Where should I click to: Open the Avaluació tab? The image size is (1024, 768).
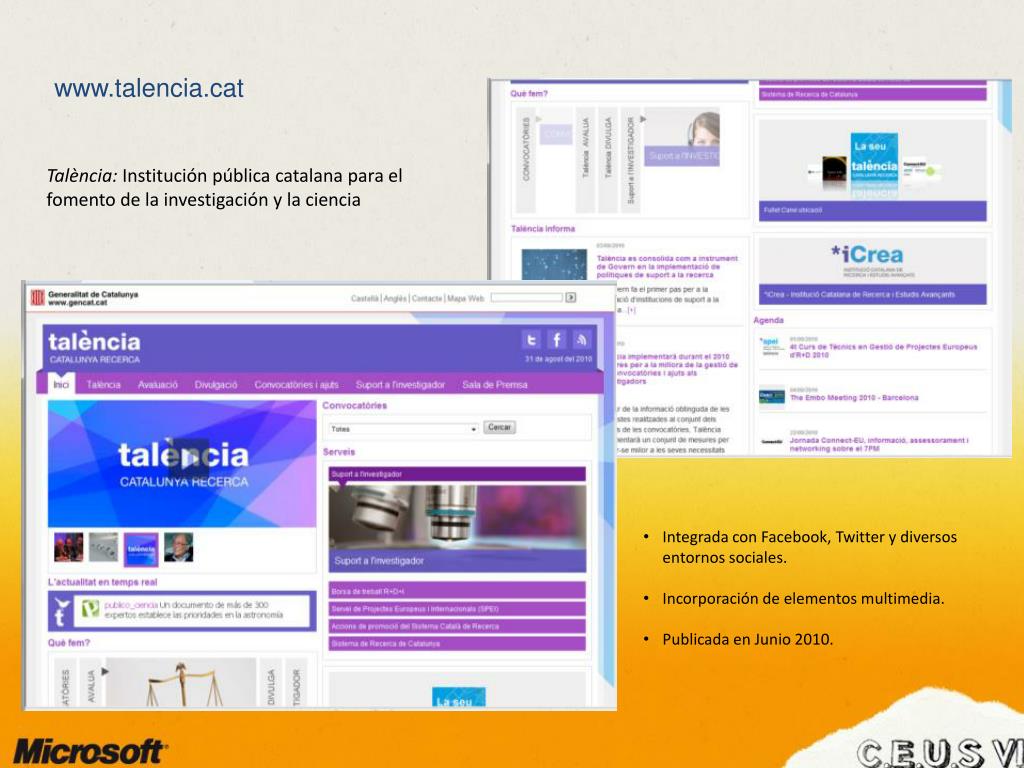click(x=157, y=385)
